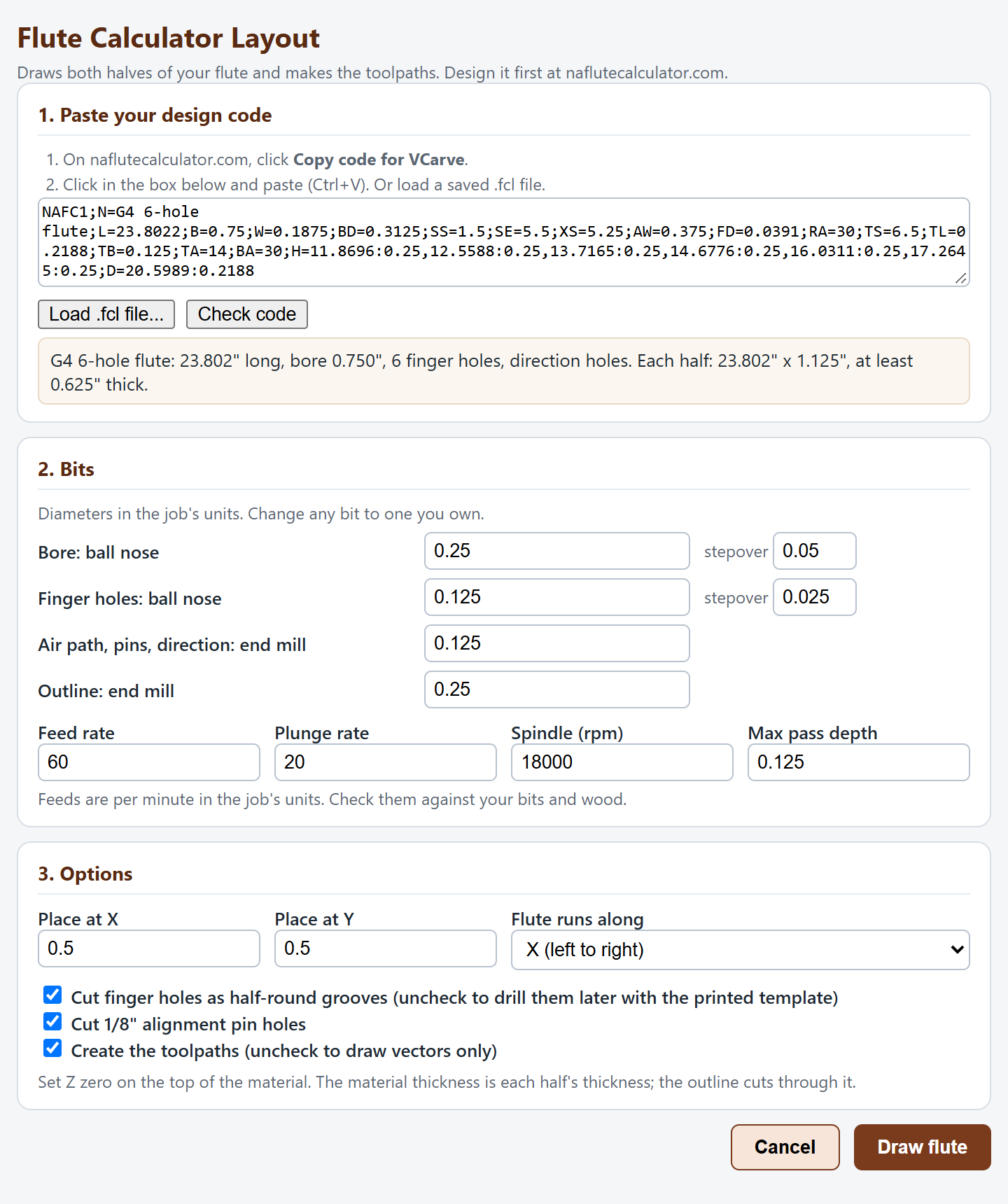Click the design code textarea resize handle
Screen dimensions: 1008x1204
[962, 279]
